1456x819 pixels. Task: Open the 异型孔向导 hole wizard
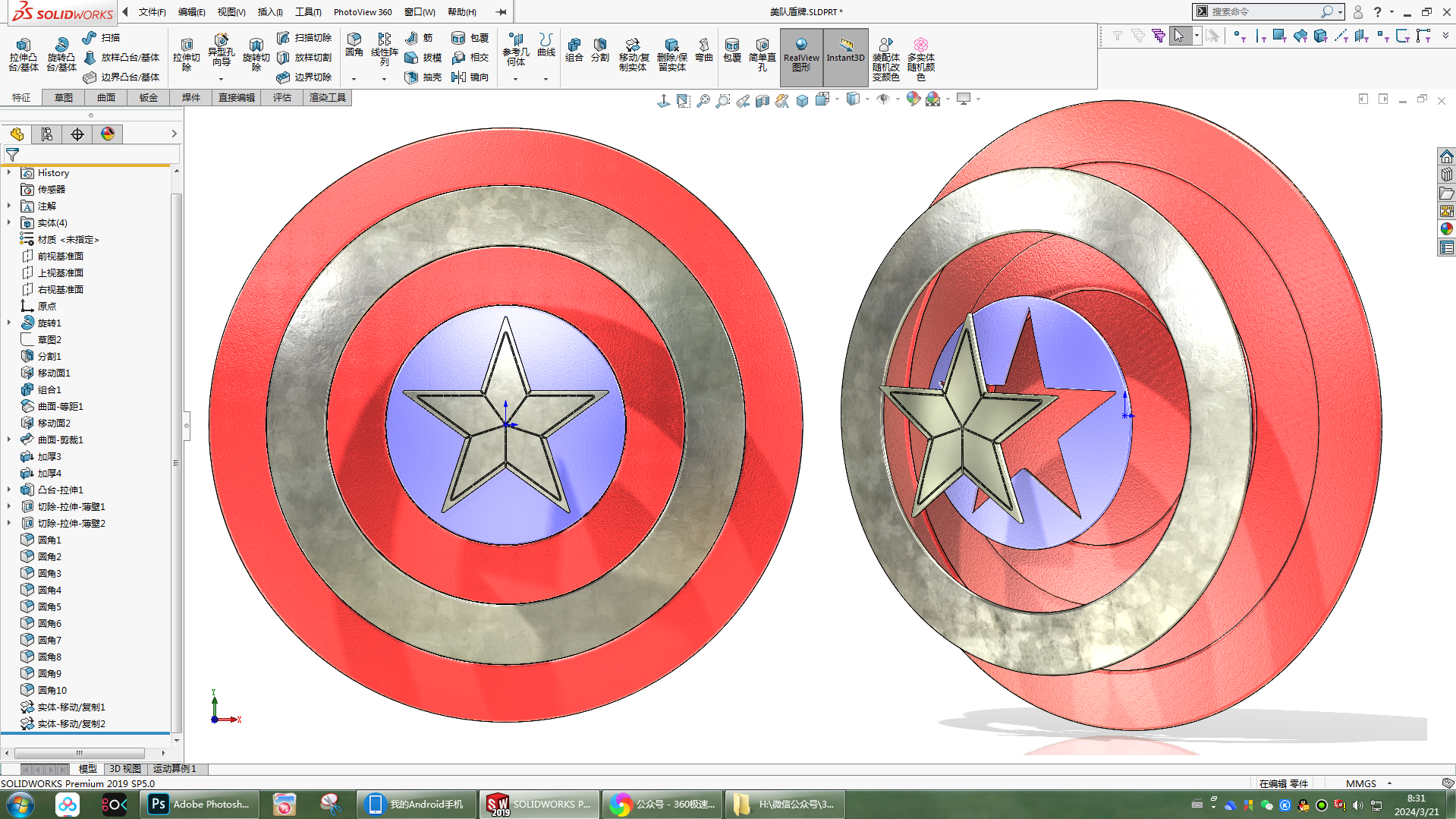click(x=221, y=51)
